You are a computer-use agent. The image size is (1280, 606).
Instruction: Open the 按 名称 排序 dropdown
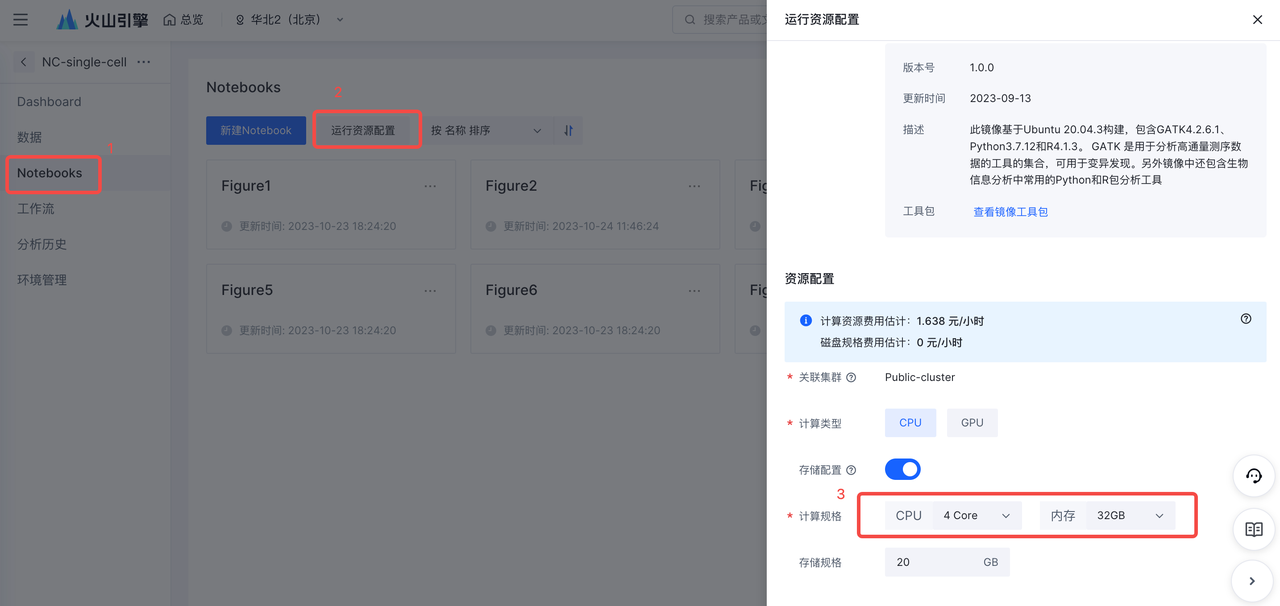[x=486, y=130]
